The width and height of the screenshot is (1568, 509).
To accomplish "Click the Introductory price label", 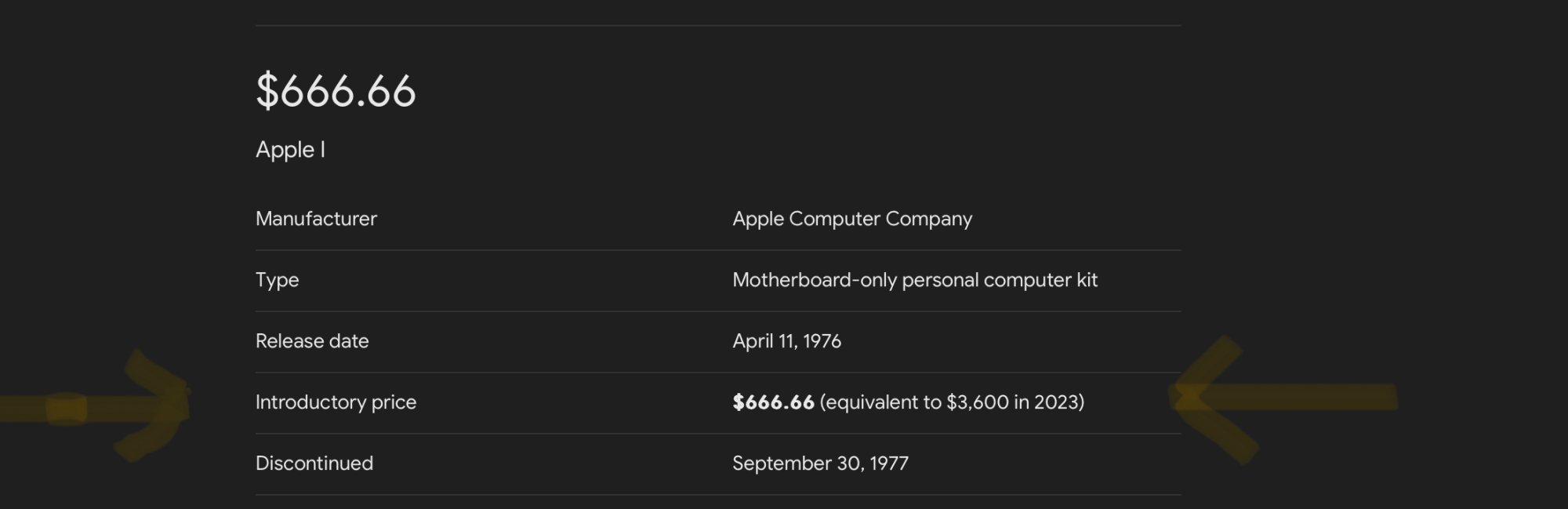I will [336, 402].
